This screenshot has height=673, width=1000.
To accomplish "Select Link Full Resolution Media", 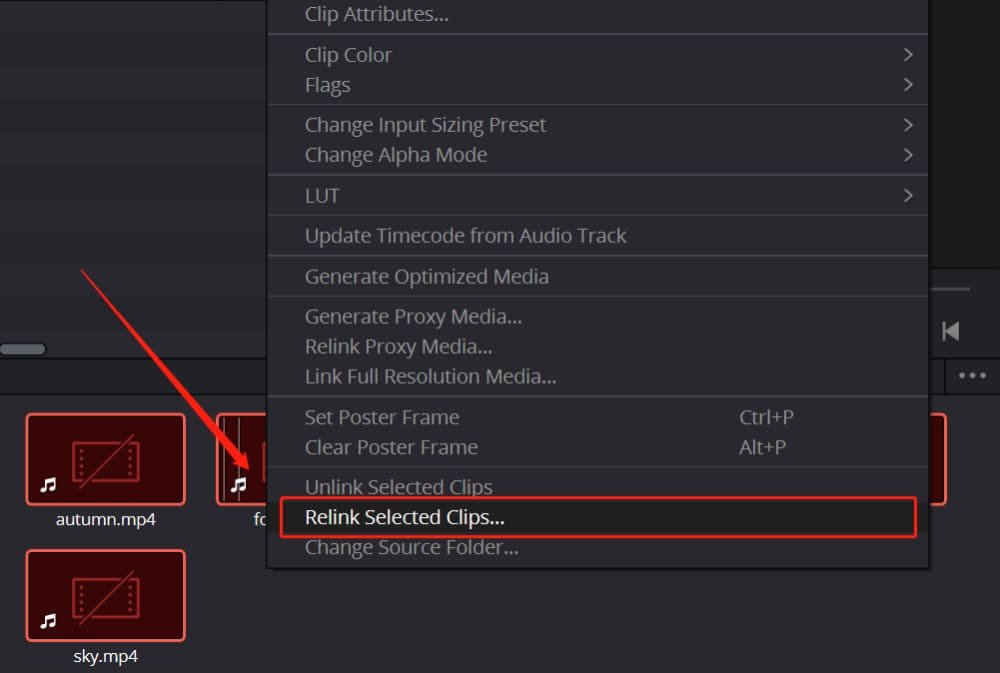I will [430, 377].
